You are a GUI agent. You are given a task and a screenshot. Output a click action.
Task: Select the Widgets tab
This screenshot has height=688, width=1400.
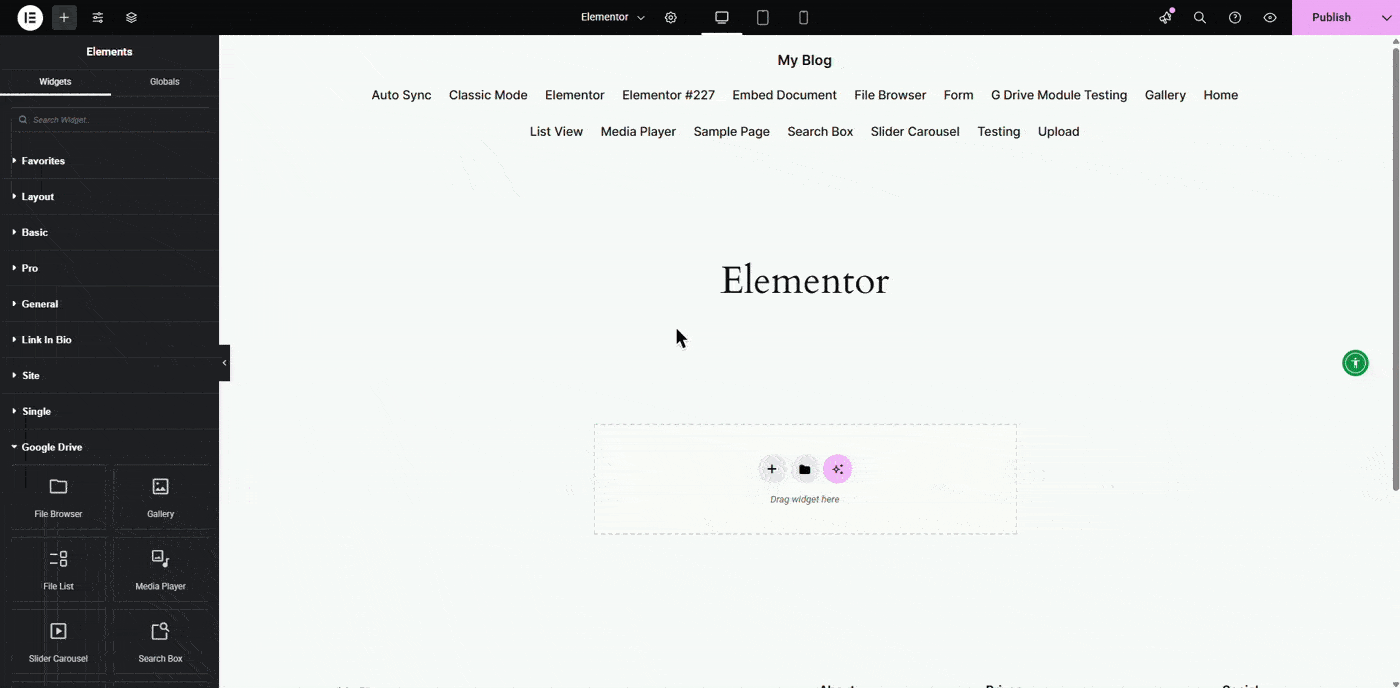[55, 81]
